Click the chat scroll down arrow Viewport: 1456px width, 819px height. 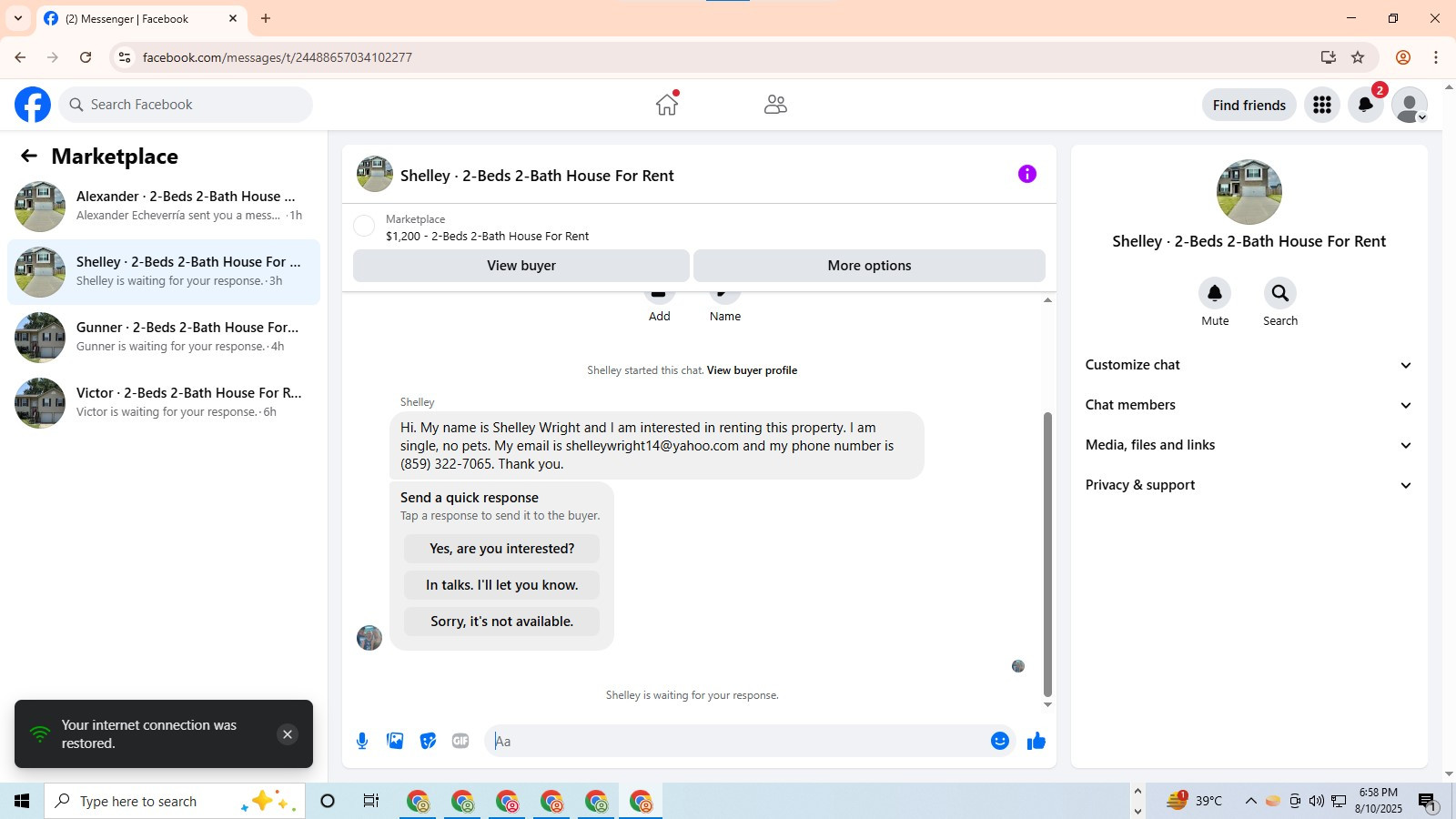pyautogui.click(x=1047, y=704)
